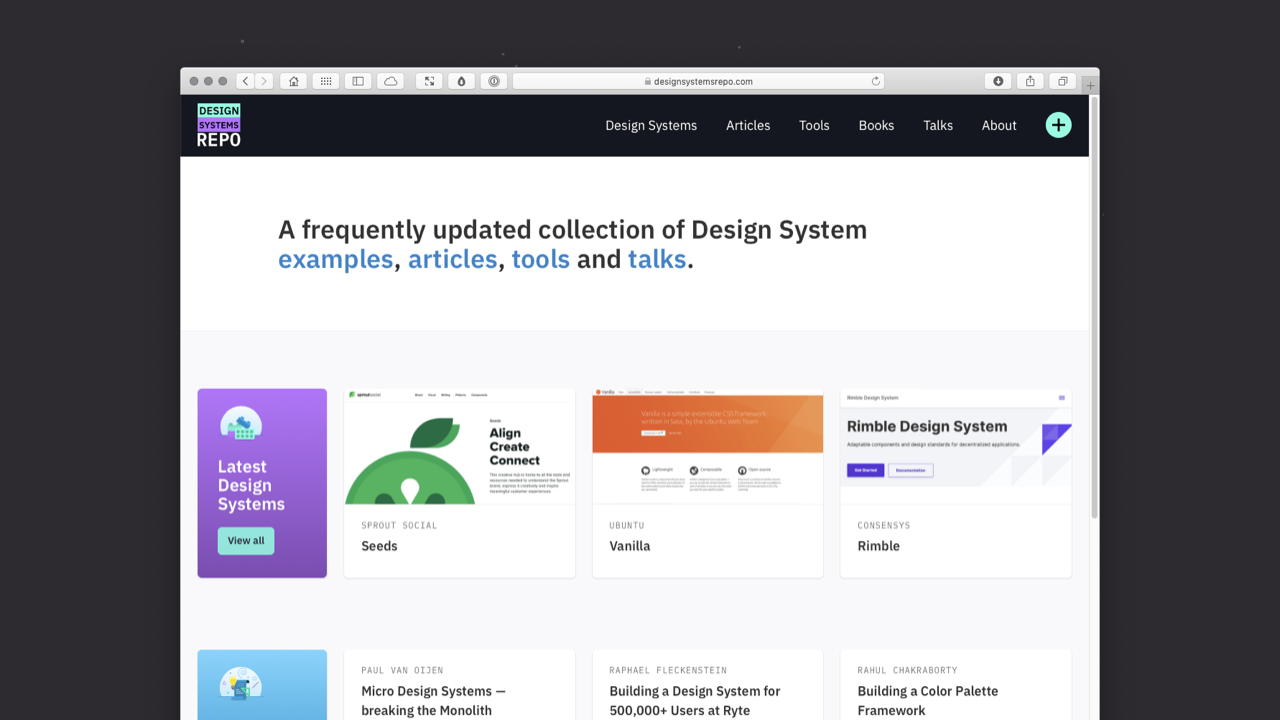Click the SPROUT SOCIAL label
The image size is (1280, 720).
[x=399, y=525]
